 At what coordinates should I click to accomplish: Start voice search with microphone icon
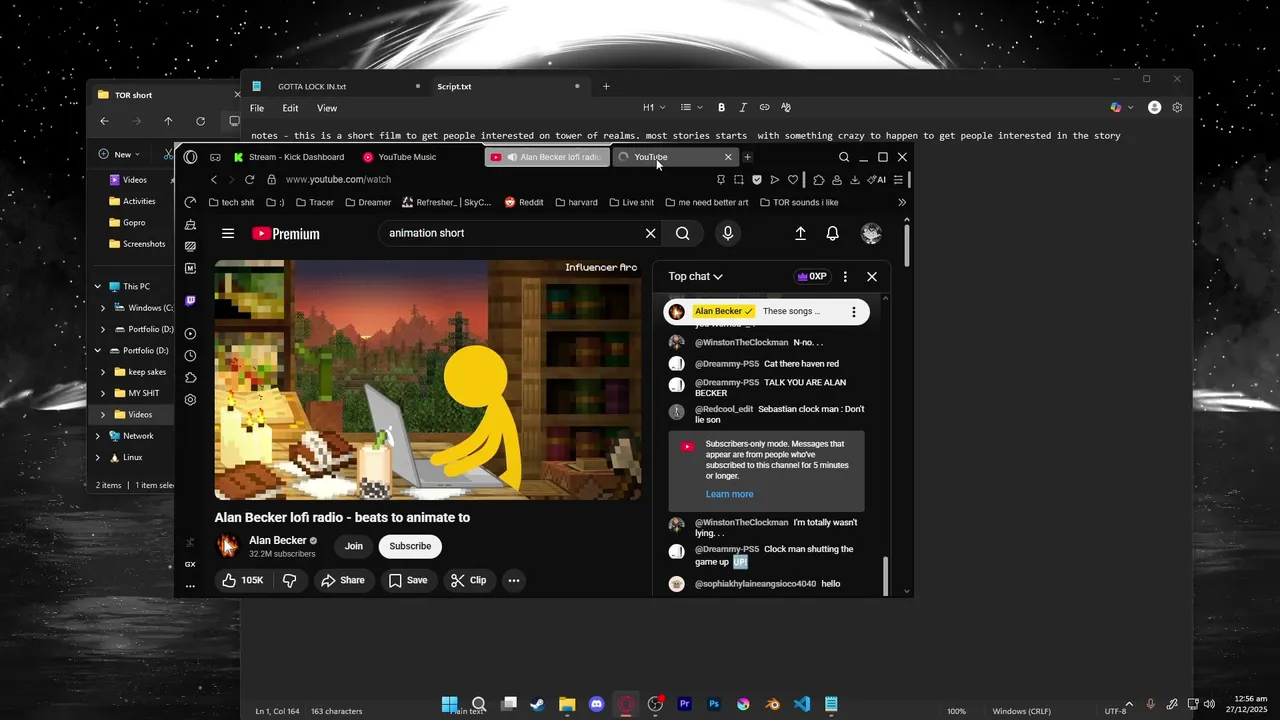point(727,233)
